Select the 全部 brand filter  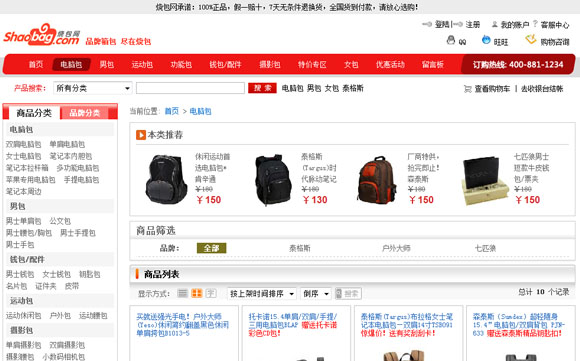(211, 248)
